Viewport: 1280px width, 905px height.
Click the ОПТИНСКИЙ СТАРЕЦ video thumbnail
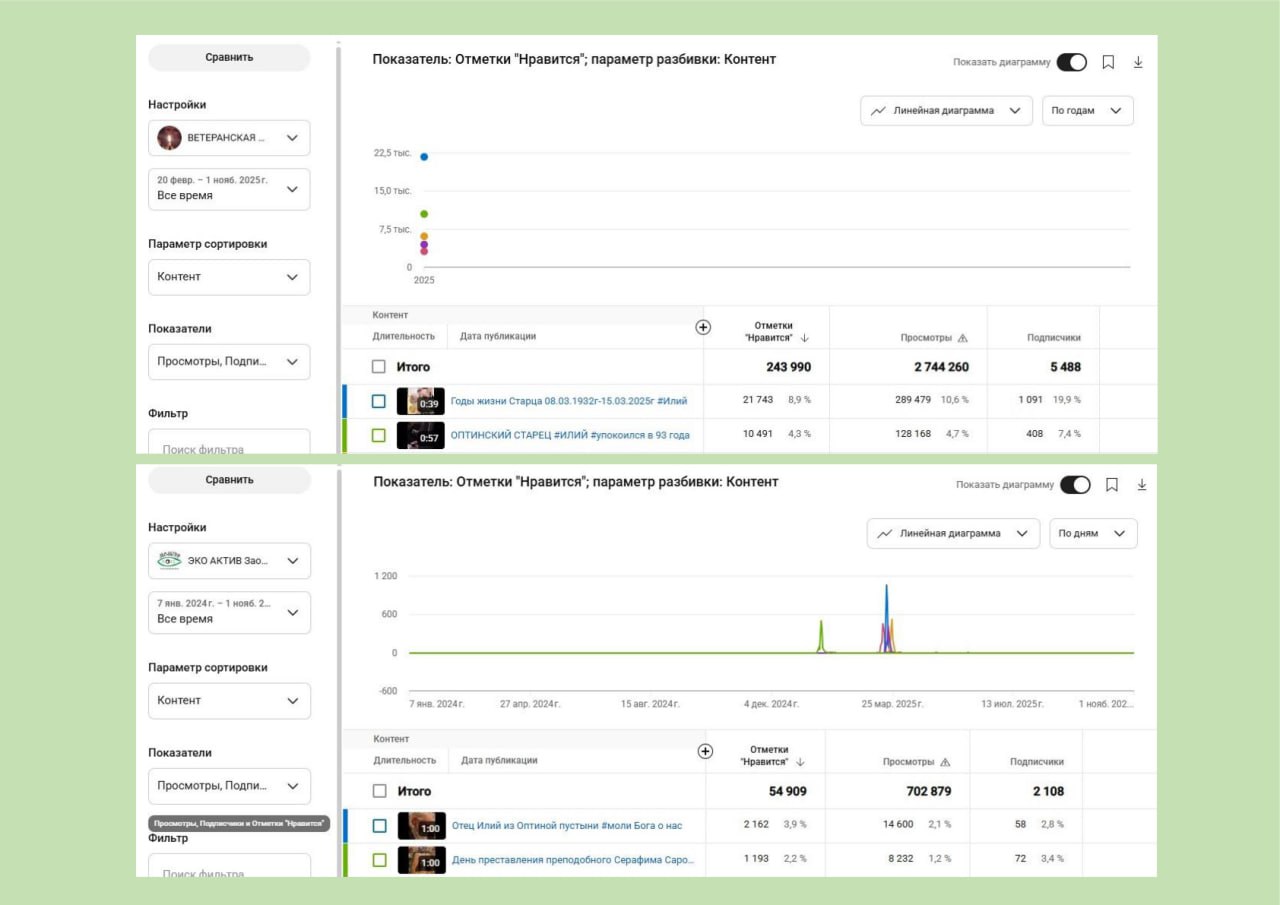tap(420, 435)
